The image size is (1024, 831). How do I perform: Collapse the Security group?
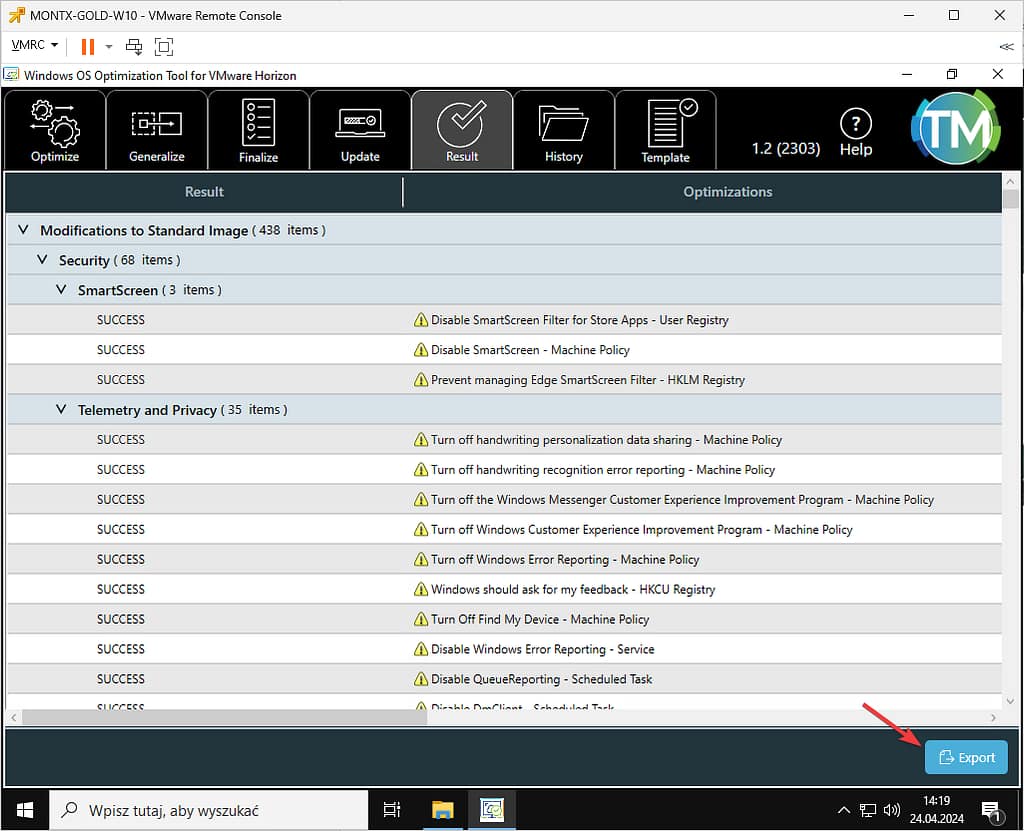click(x=42, y=260)
